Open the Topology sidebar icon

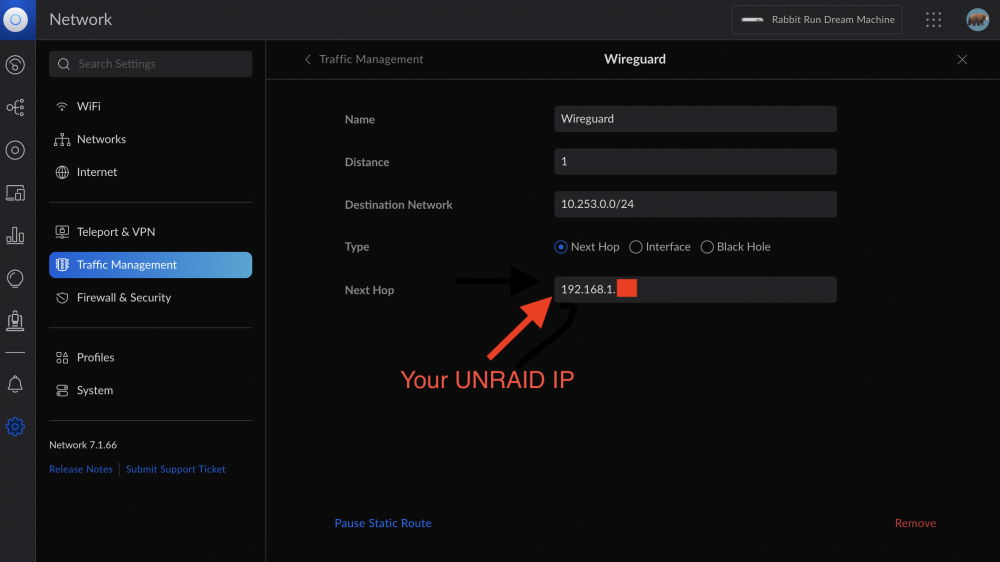pyautogui.click(x=15, y=107)
